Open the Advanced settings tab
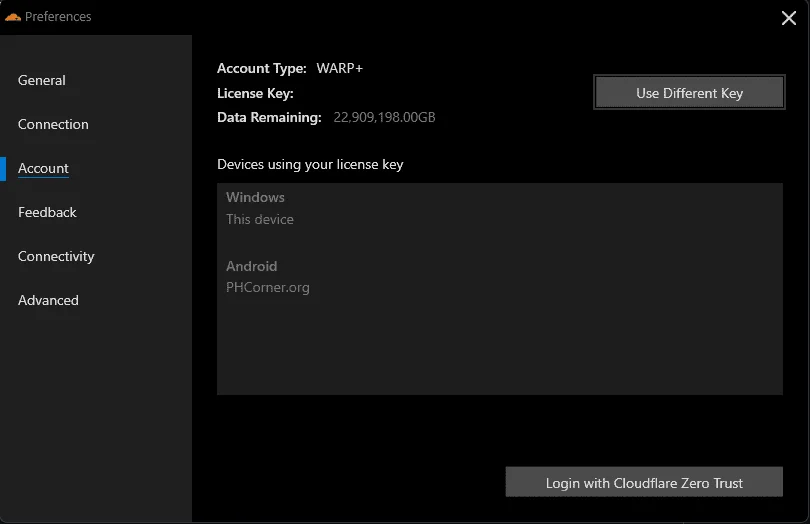The height and width of the screenshot is (524, 810). click(49, 300)
